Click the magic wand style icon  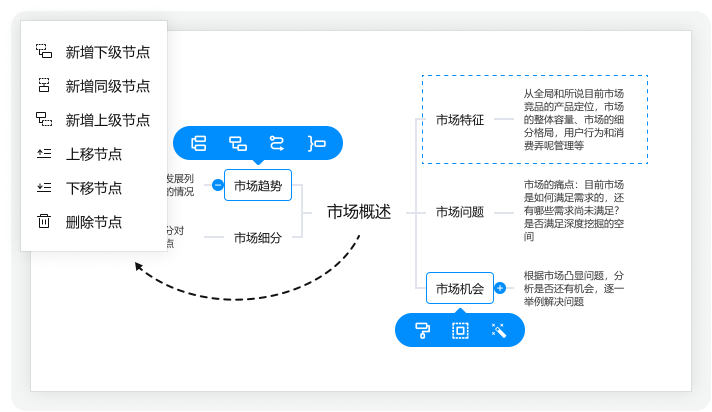click(499, 330)
